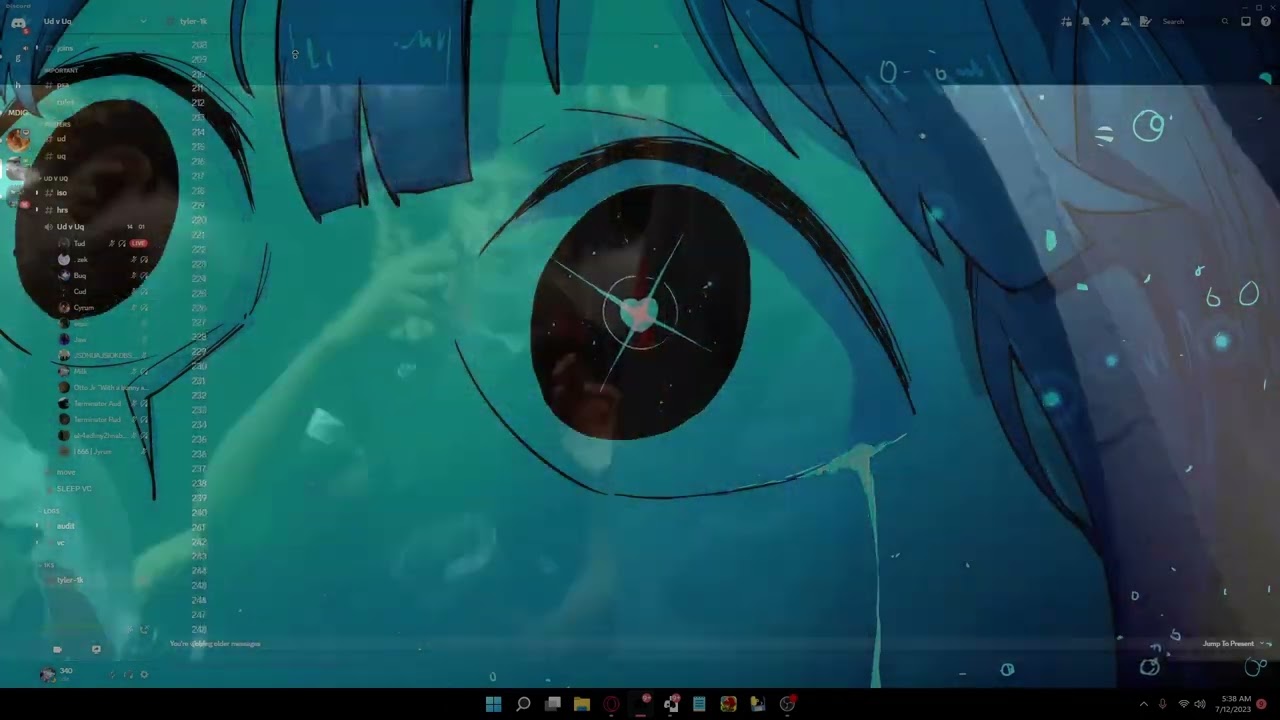This screenshot has width=1280, height=720.
Task: Select user Cud in voice channel
Action: (x=80, y=291)
